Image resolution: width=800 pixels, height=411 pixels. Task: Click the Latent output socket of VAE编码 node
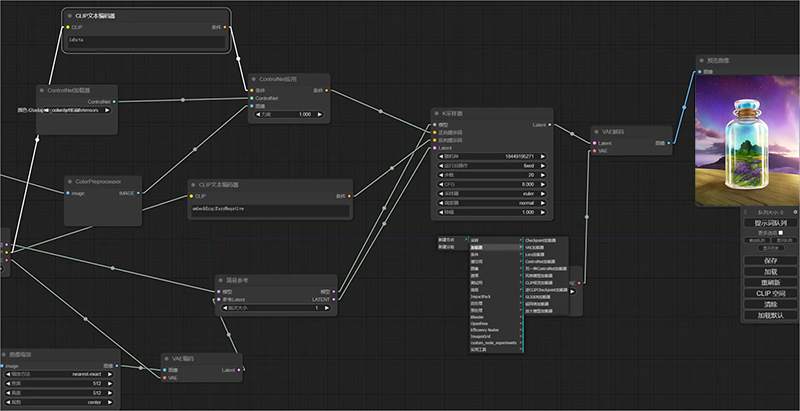coord(239,370)
